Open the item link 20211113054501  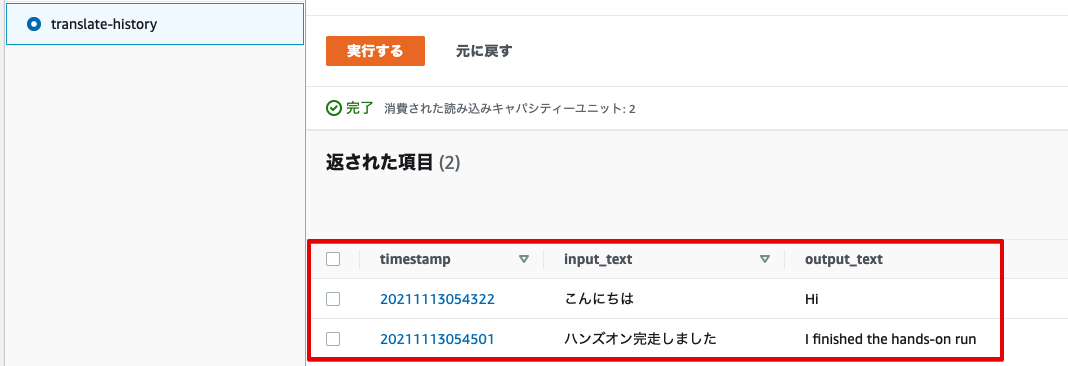[x=437, y=339]
